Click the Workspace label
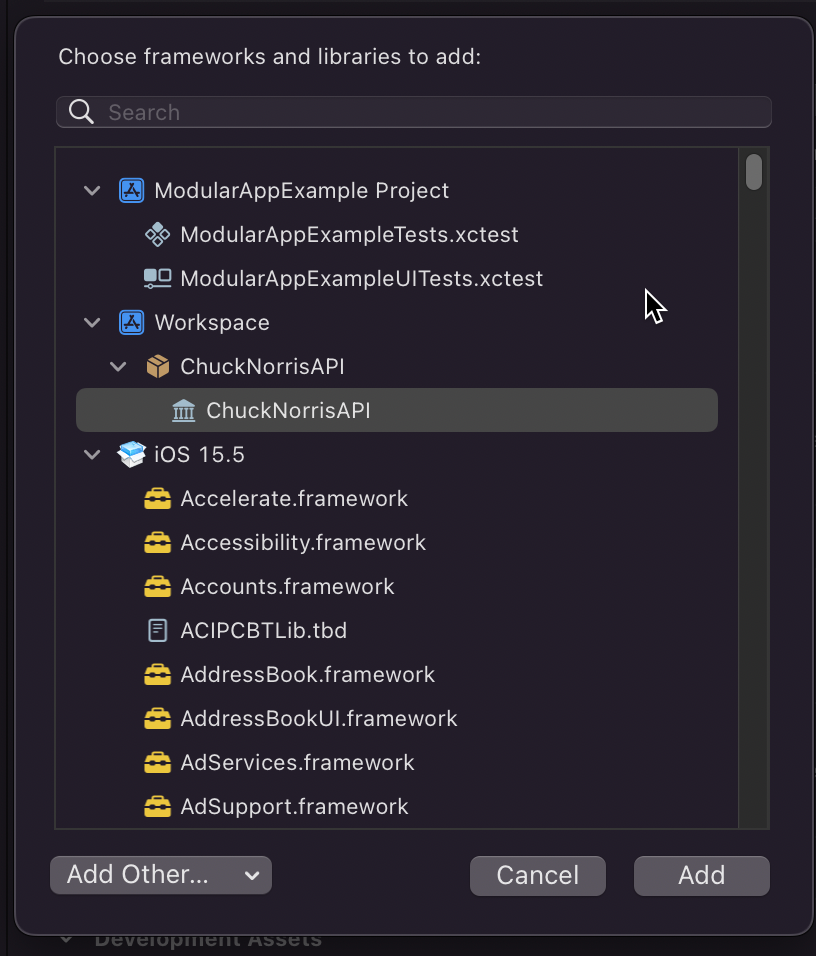Viewport: 816px width, 956px height. point(212,323)
